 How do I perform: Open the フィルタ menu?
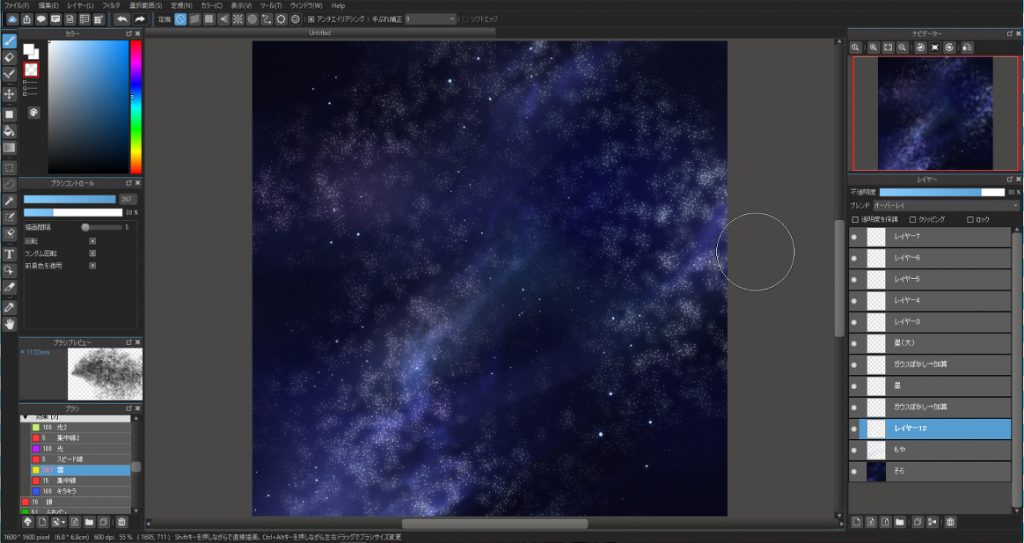click(111, 5)
